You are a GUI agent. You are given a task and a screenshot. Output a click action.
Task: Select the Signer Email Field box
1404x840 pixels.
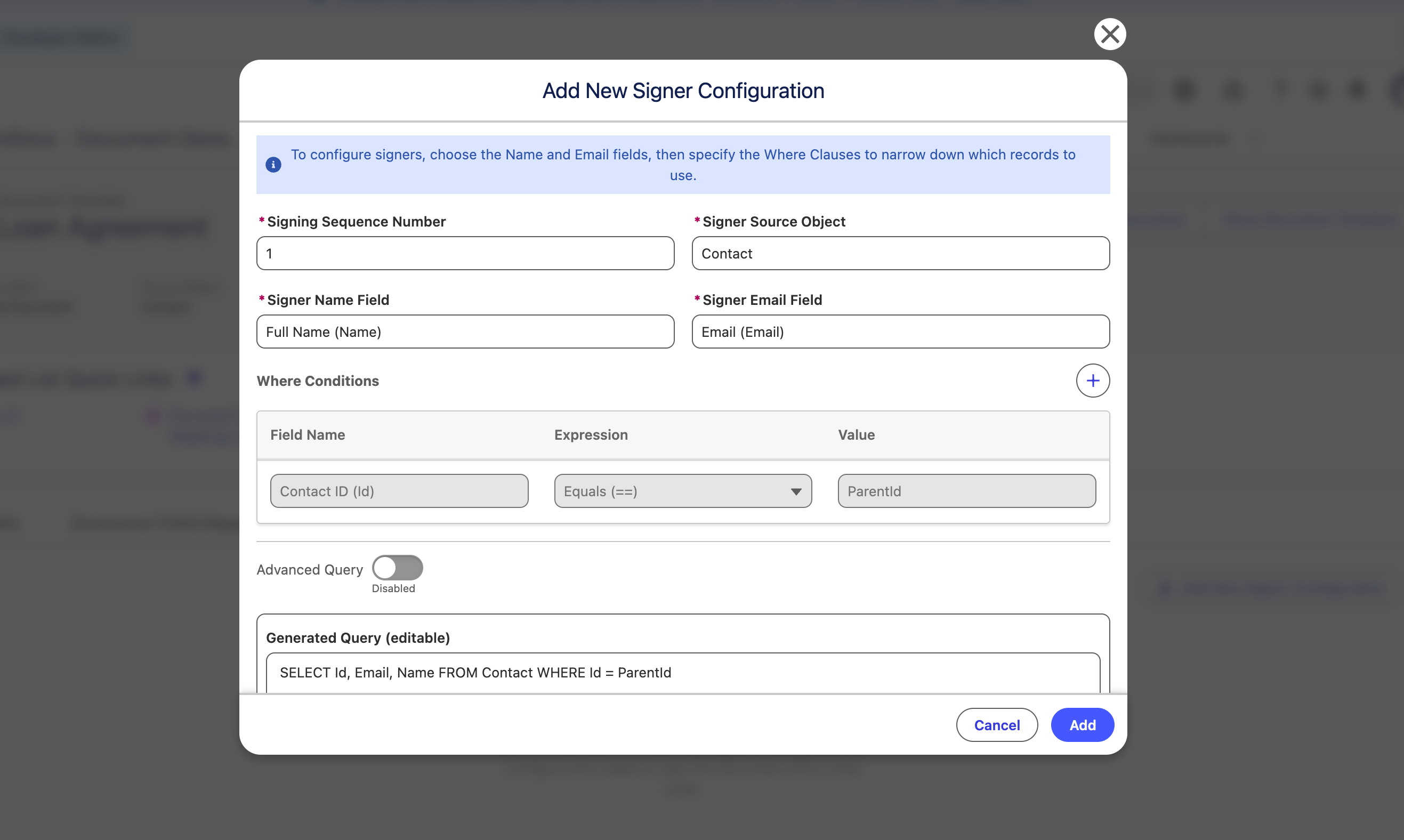(x=900, y=332)
